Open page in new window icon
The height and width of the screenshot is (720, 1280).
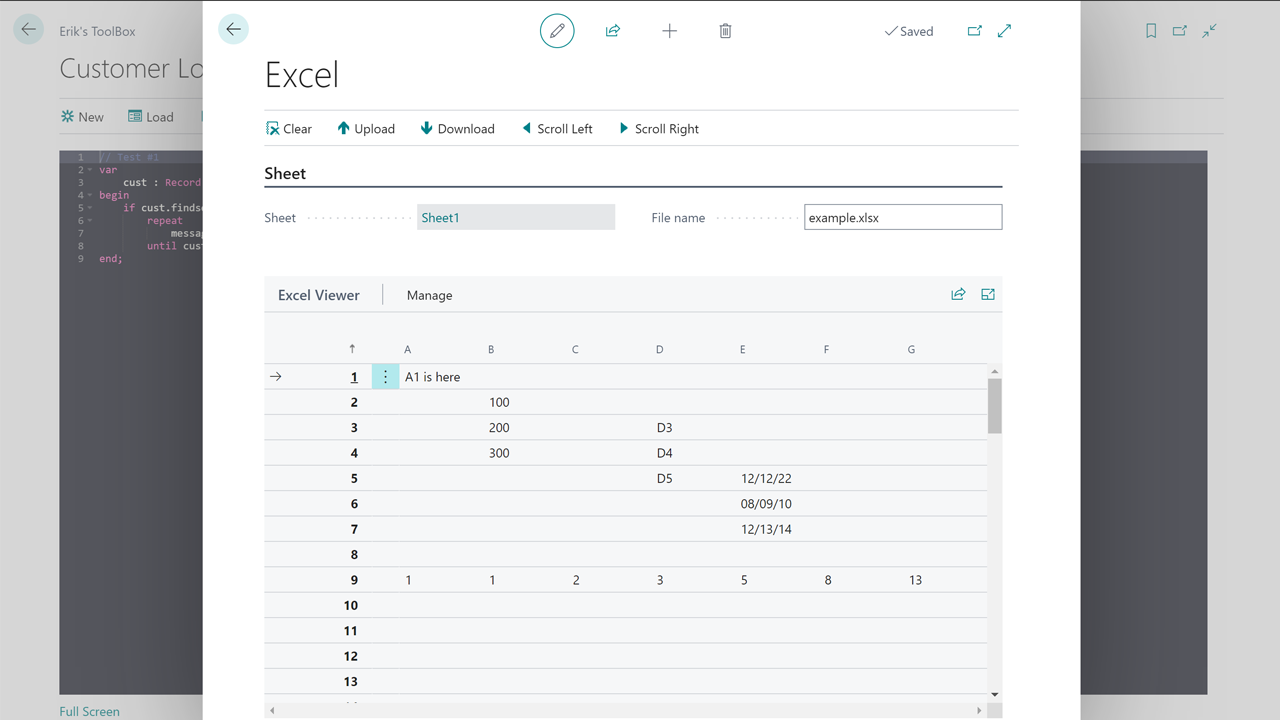click(x=974, y=31)
